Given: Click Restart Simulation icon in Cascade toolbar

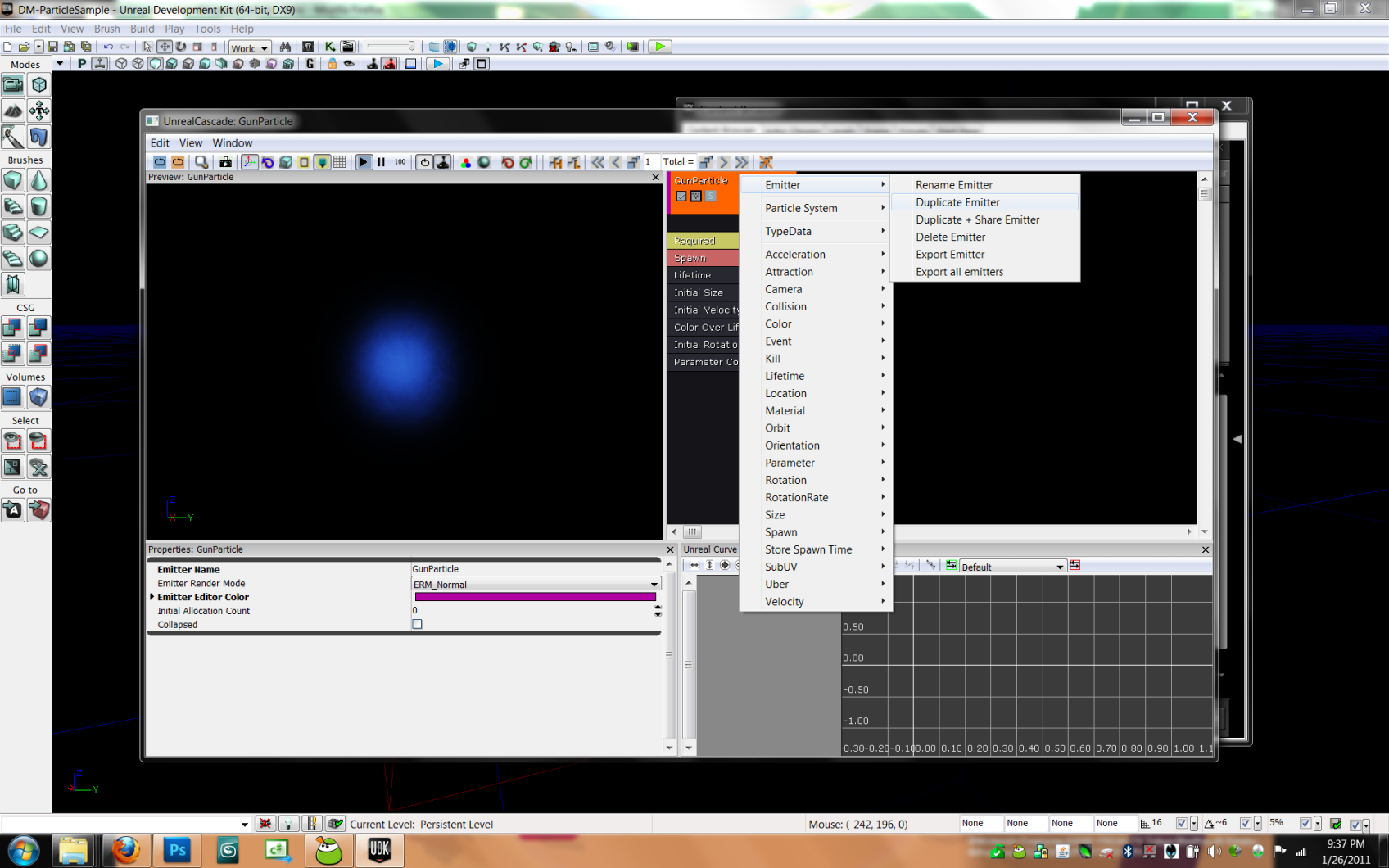Looking at the screenshot, I should pos(160,162).
